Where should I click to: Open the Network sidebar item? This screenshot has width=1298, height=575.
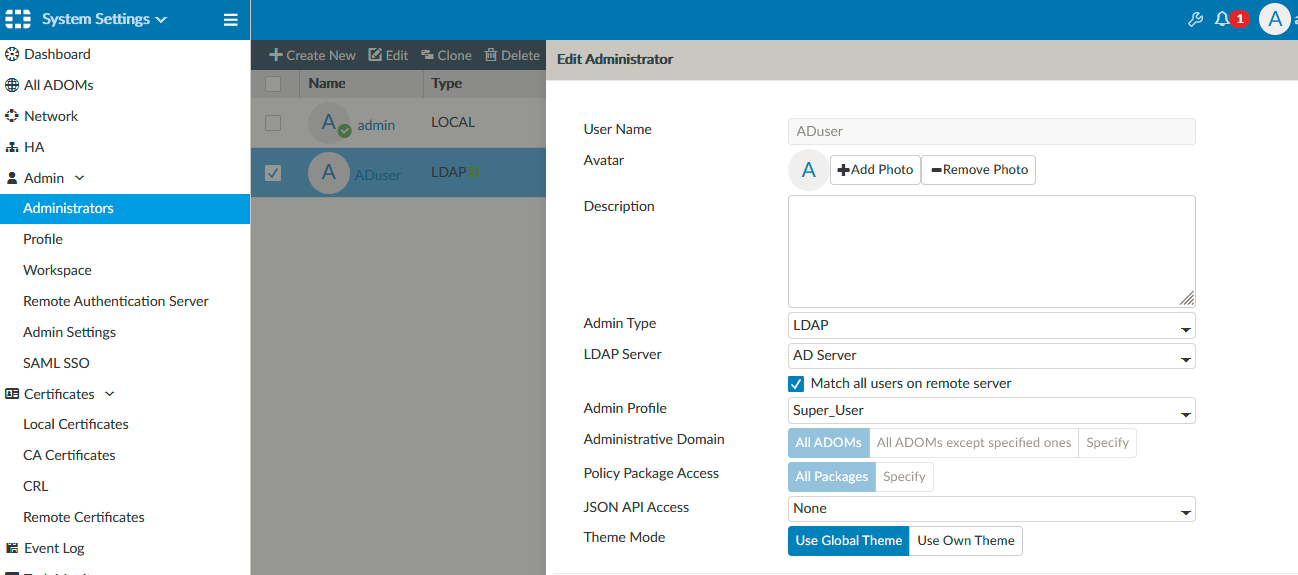[50, 116]
